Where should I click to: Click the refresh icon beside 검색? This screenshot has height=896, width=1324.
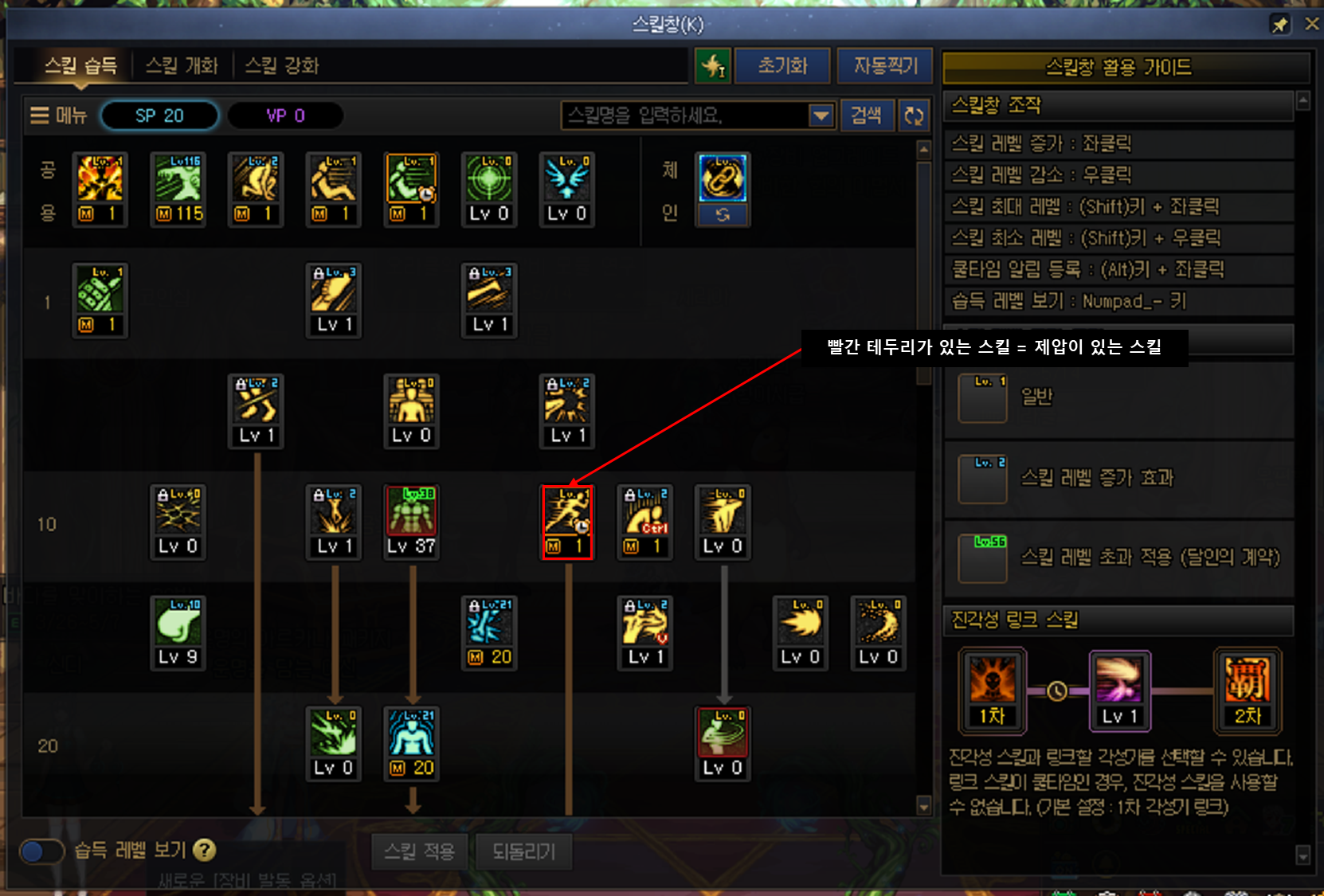click(x=914, y=116)
